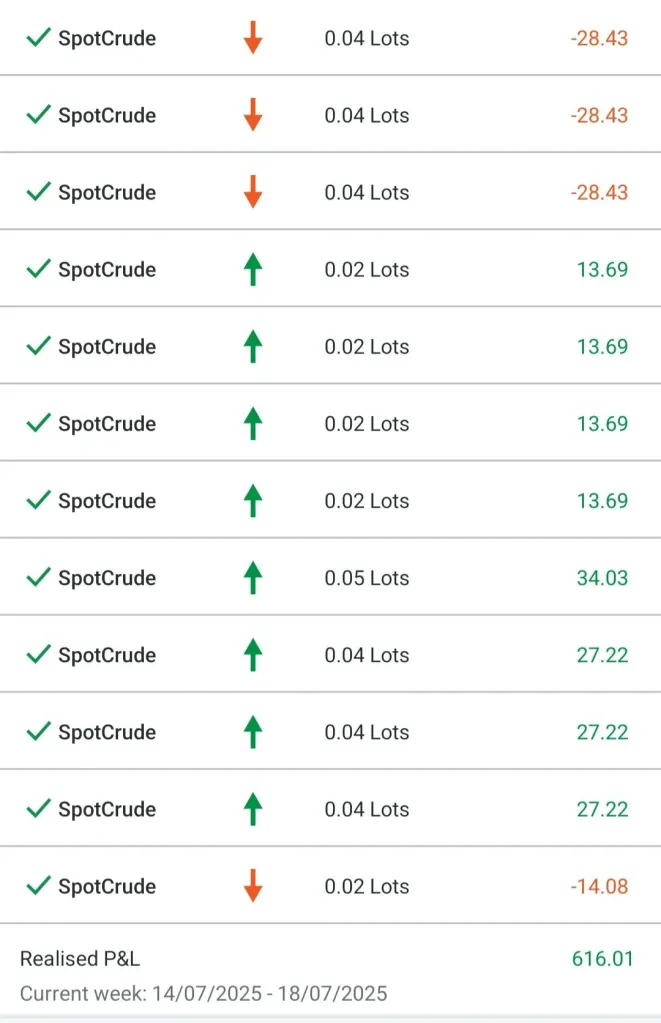Click the down arrow on the topmost -28.43 trade
Image resolution: width=661 pixels, height=1023 pixels.
click(x=253, y=38)
